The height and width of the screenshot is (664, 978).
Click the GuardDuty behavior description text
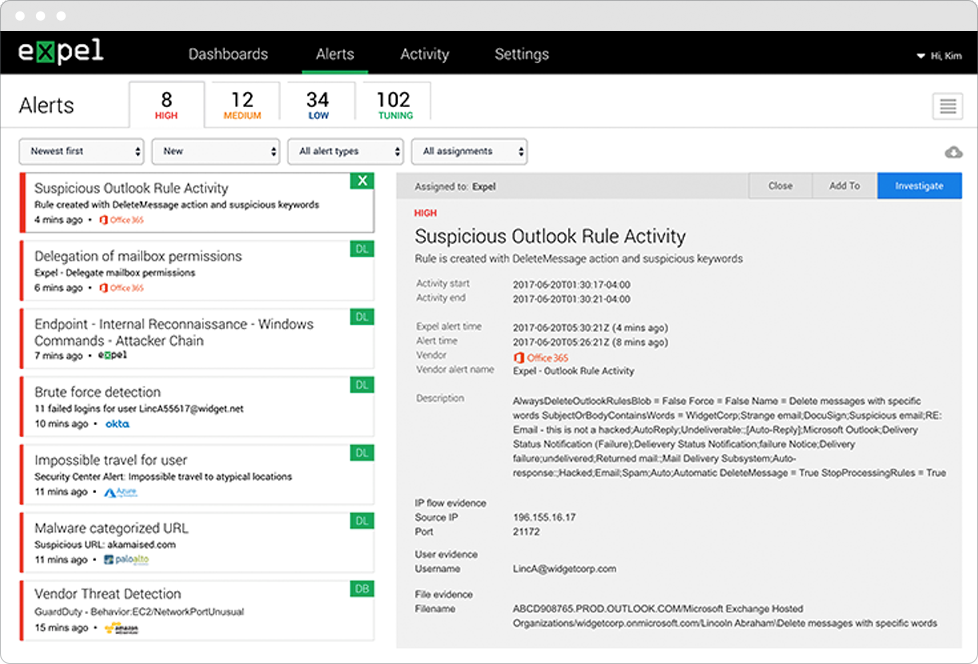139,612
